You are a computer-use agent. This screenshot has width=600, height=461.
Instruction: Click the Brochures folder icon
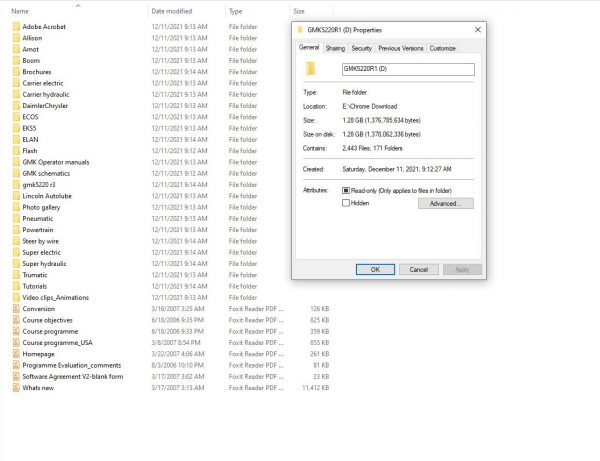point(16,72)
